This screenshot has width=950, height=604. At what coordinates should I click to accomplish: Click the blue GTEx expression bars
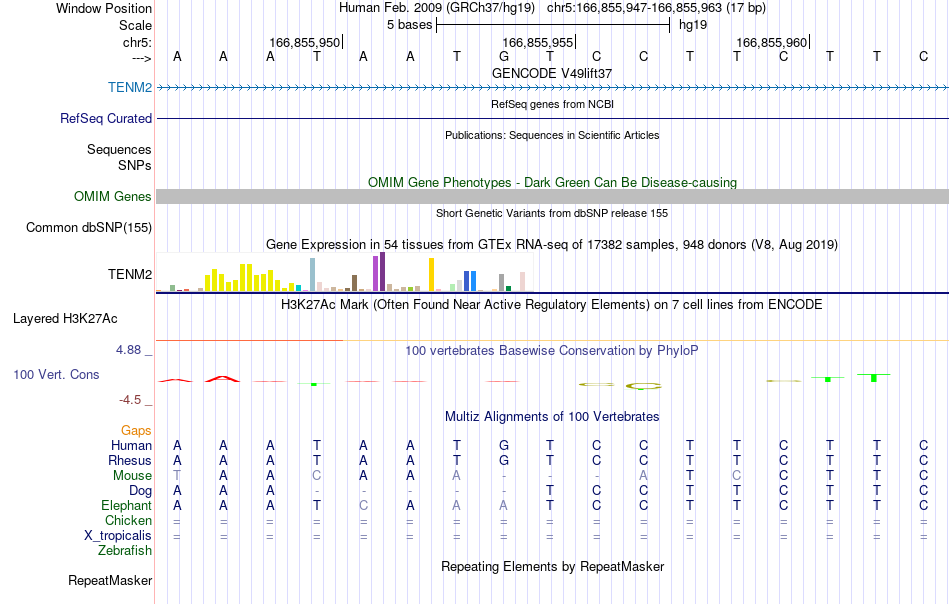point(470,281)
